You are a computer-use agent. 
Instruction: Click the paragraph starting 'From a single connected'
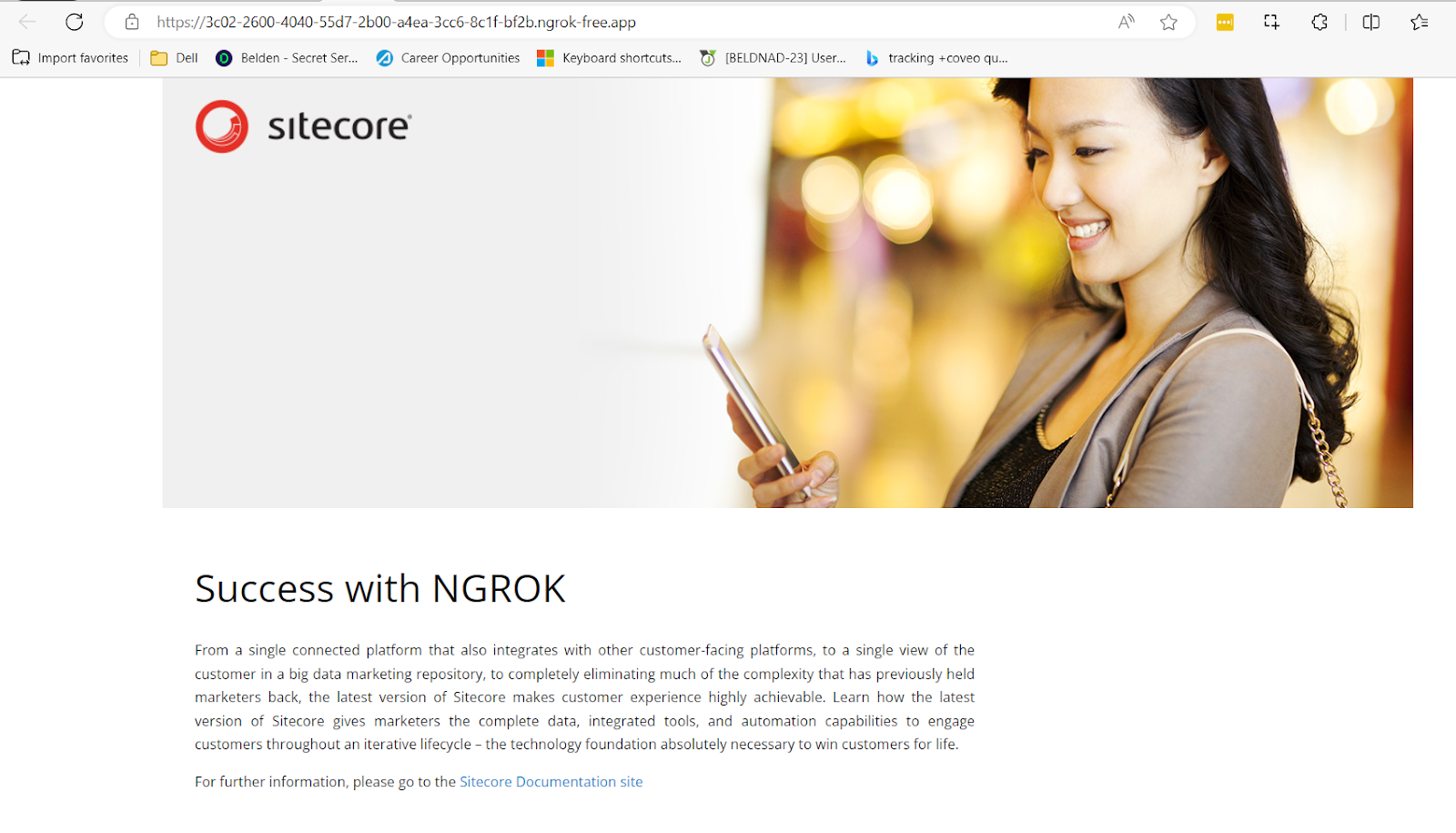[x=584, y=696]
